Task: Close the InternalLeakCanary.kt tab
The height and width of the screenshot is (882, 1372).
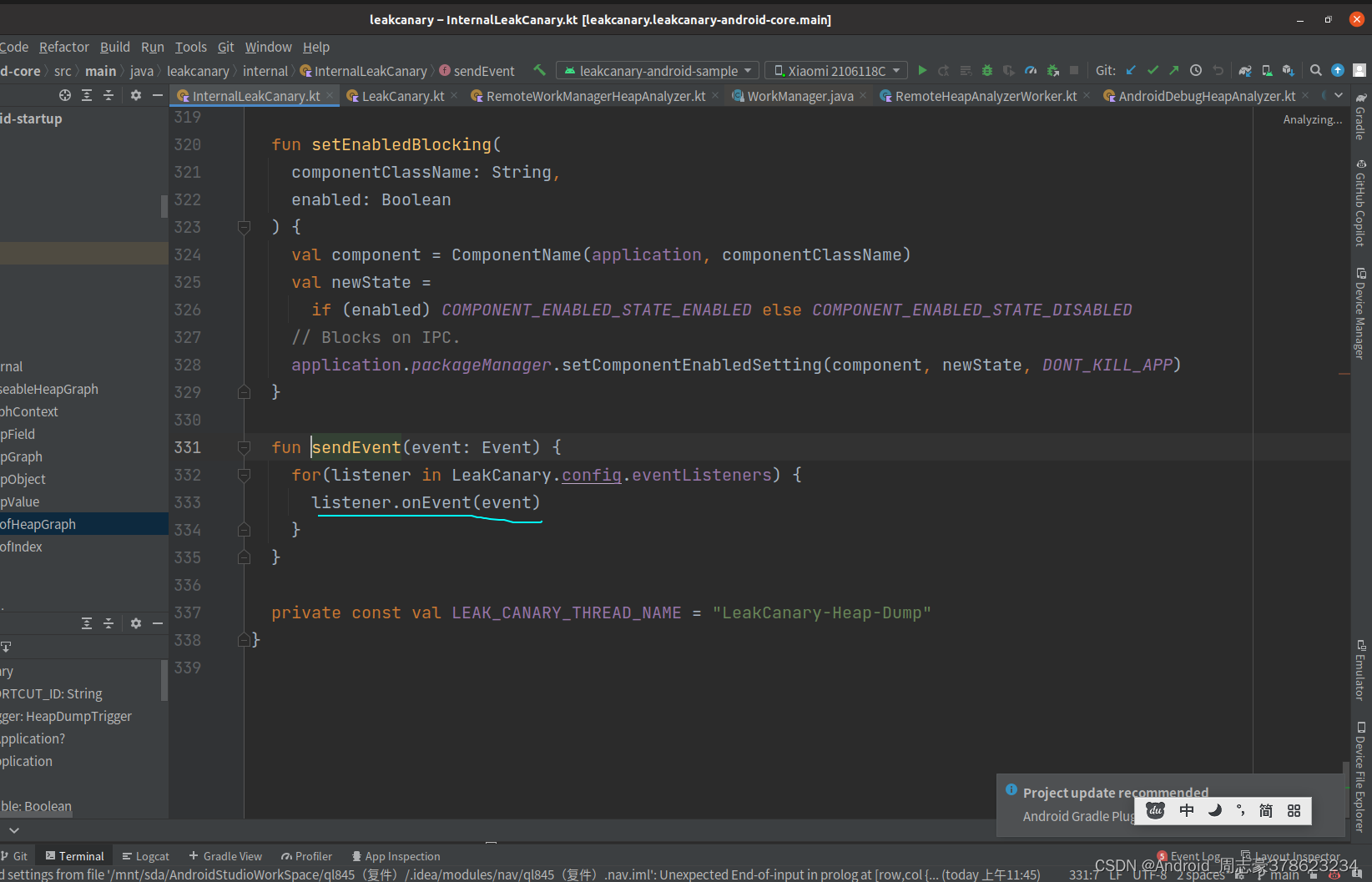Action: pyautogui.click(x=330, y=96)
